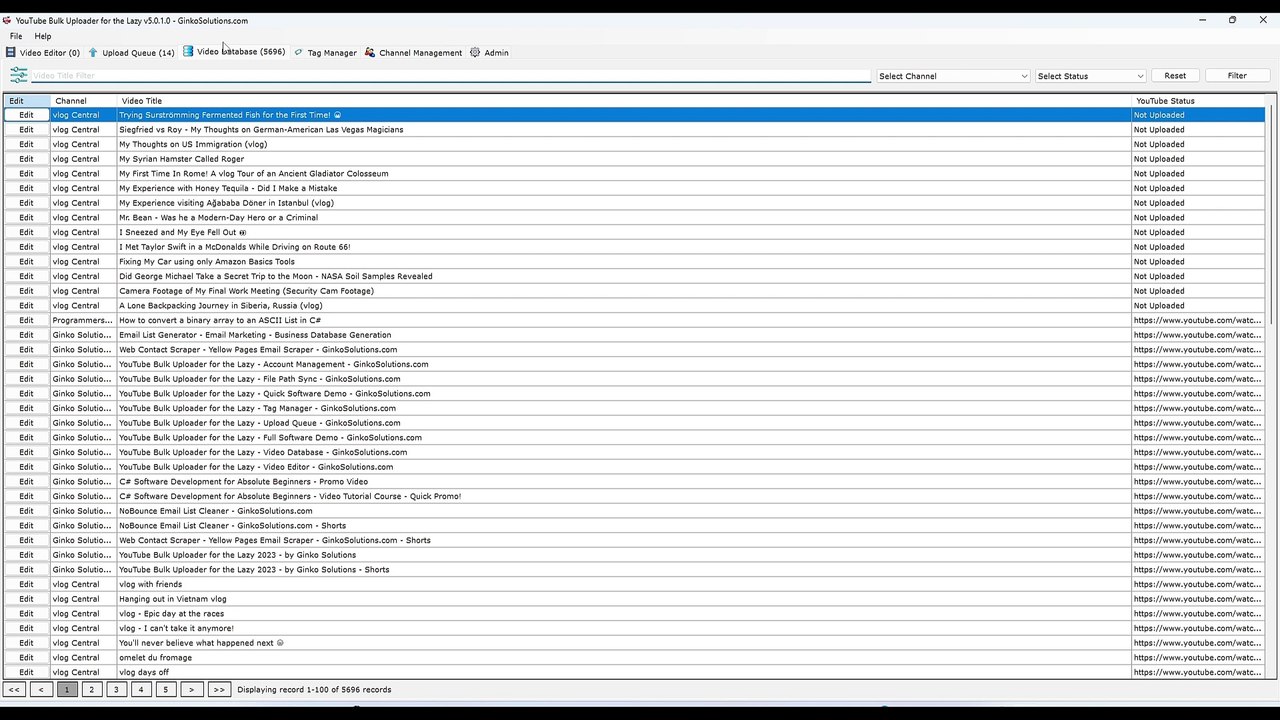Click 'vlog - Epic day at the races' title
This screenshot has height=720, width=1280.
[x=171, y=613]
